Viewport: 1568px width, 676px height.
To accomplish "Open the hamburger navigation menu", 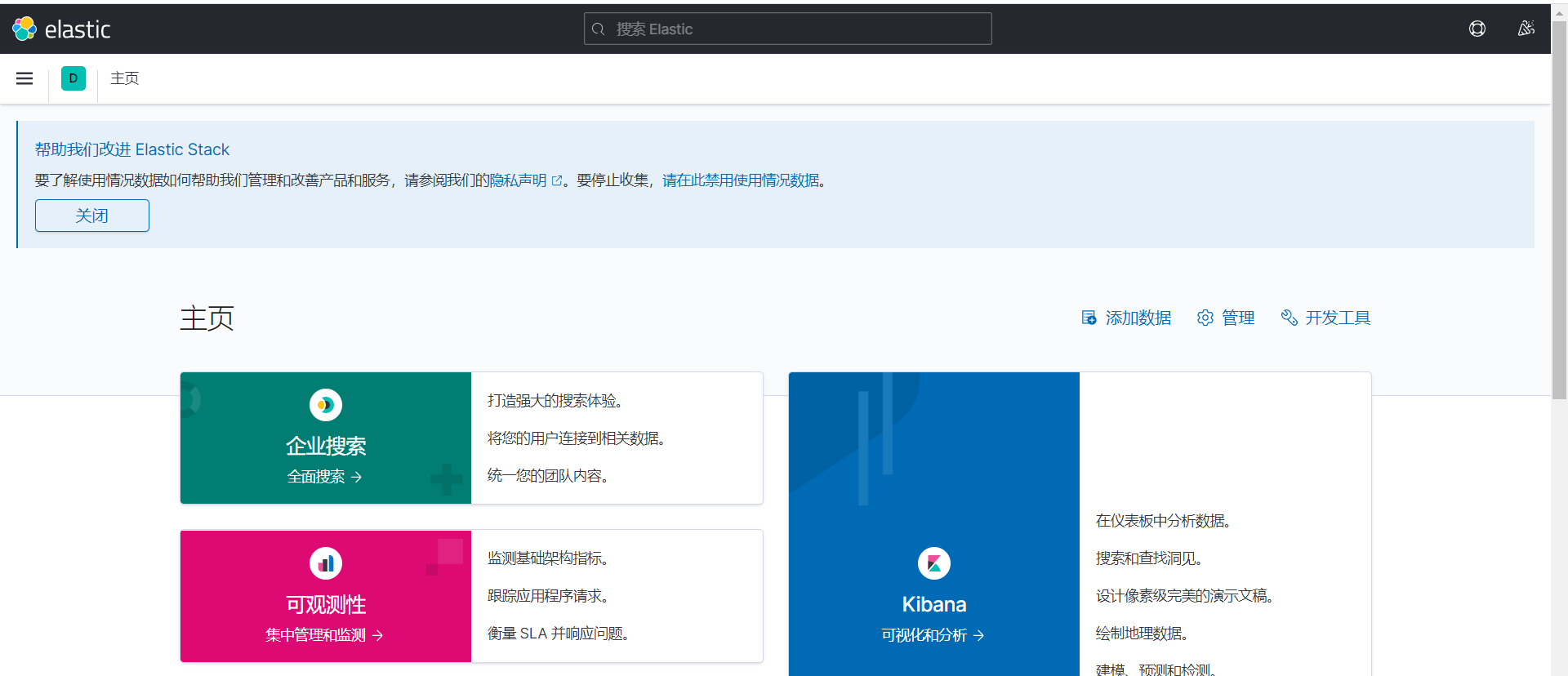I will (x=24, y=78).
